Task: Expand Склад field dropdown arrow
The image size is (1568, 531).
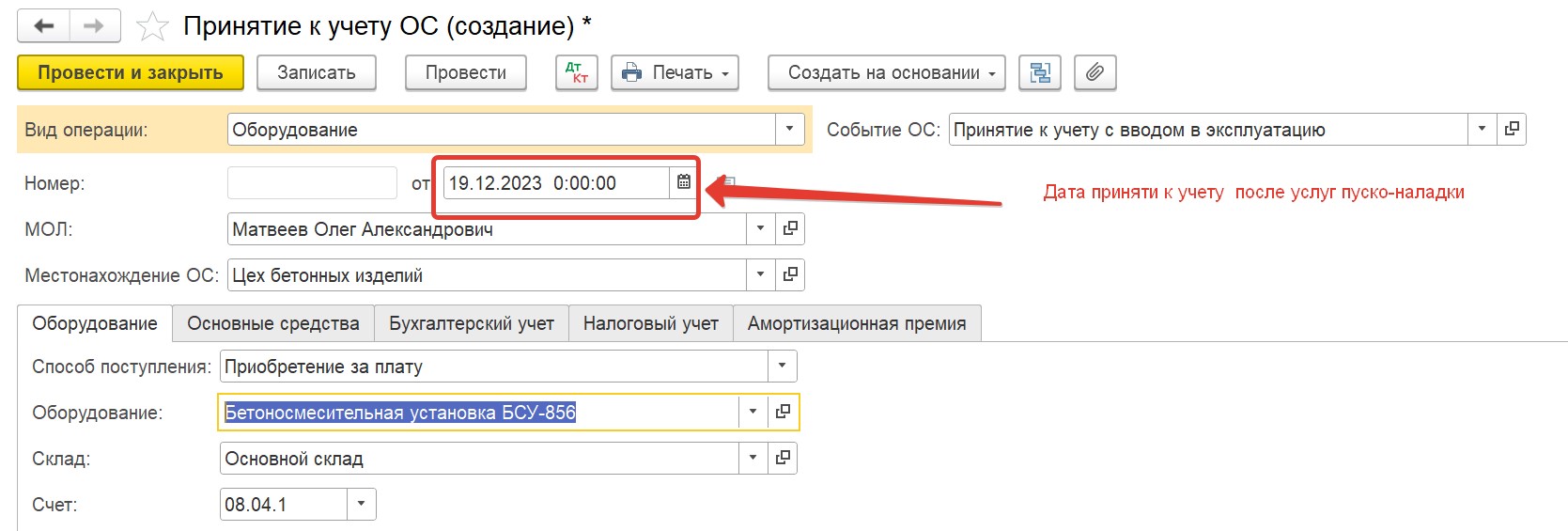Action: [x=753, y=458]
